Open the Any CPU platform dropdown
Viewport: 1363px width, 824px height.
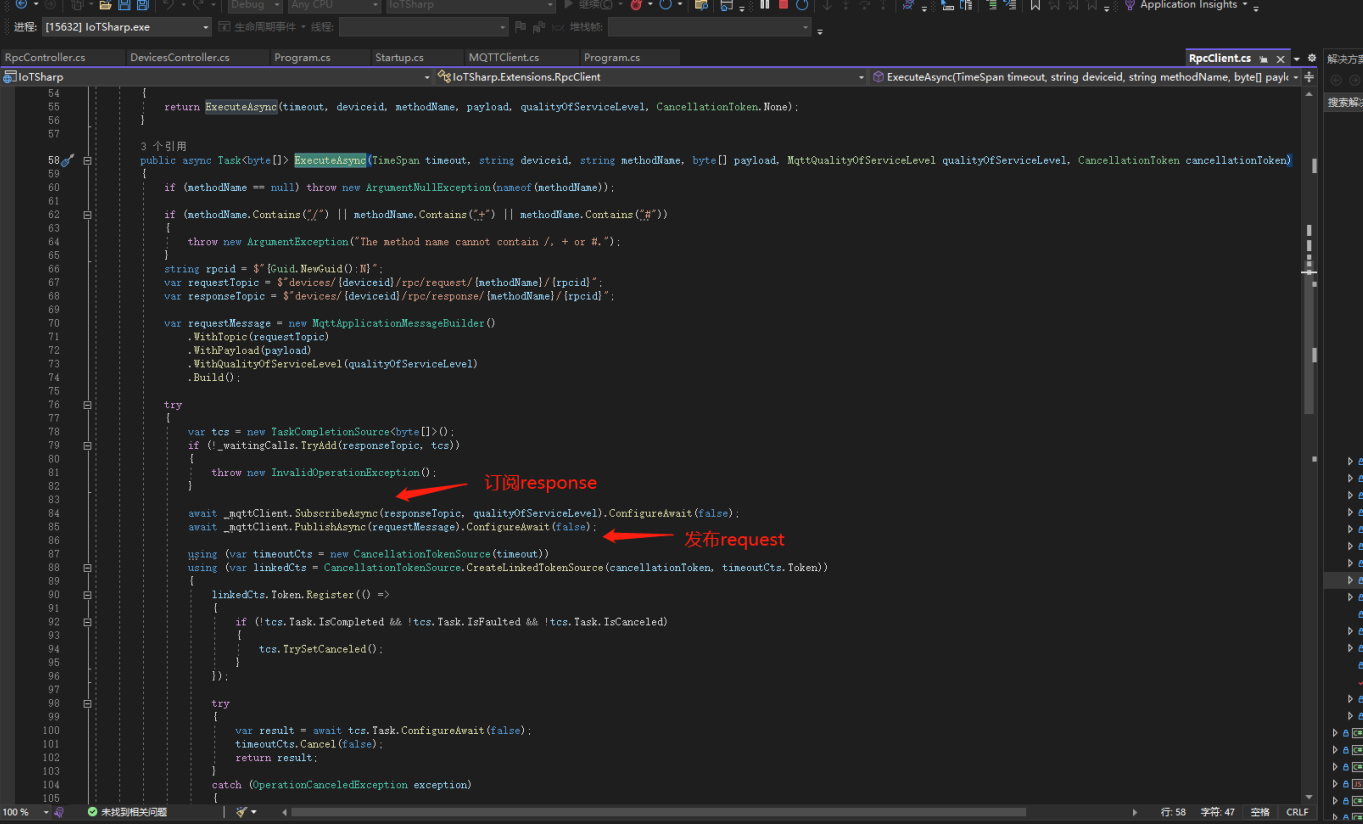click(x=333, y=5)
